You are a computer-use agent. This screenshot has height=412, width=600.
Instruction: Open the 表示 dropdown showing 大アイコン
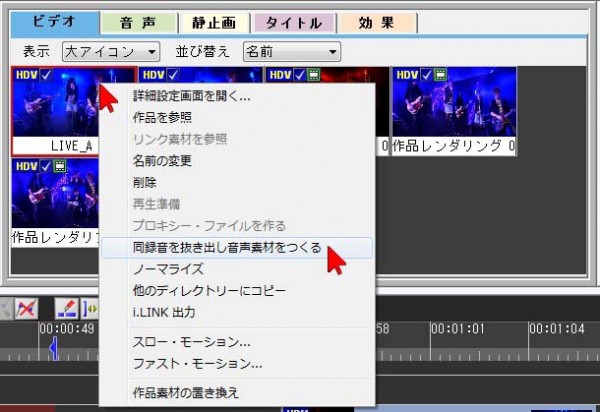(x=110, y=50)
